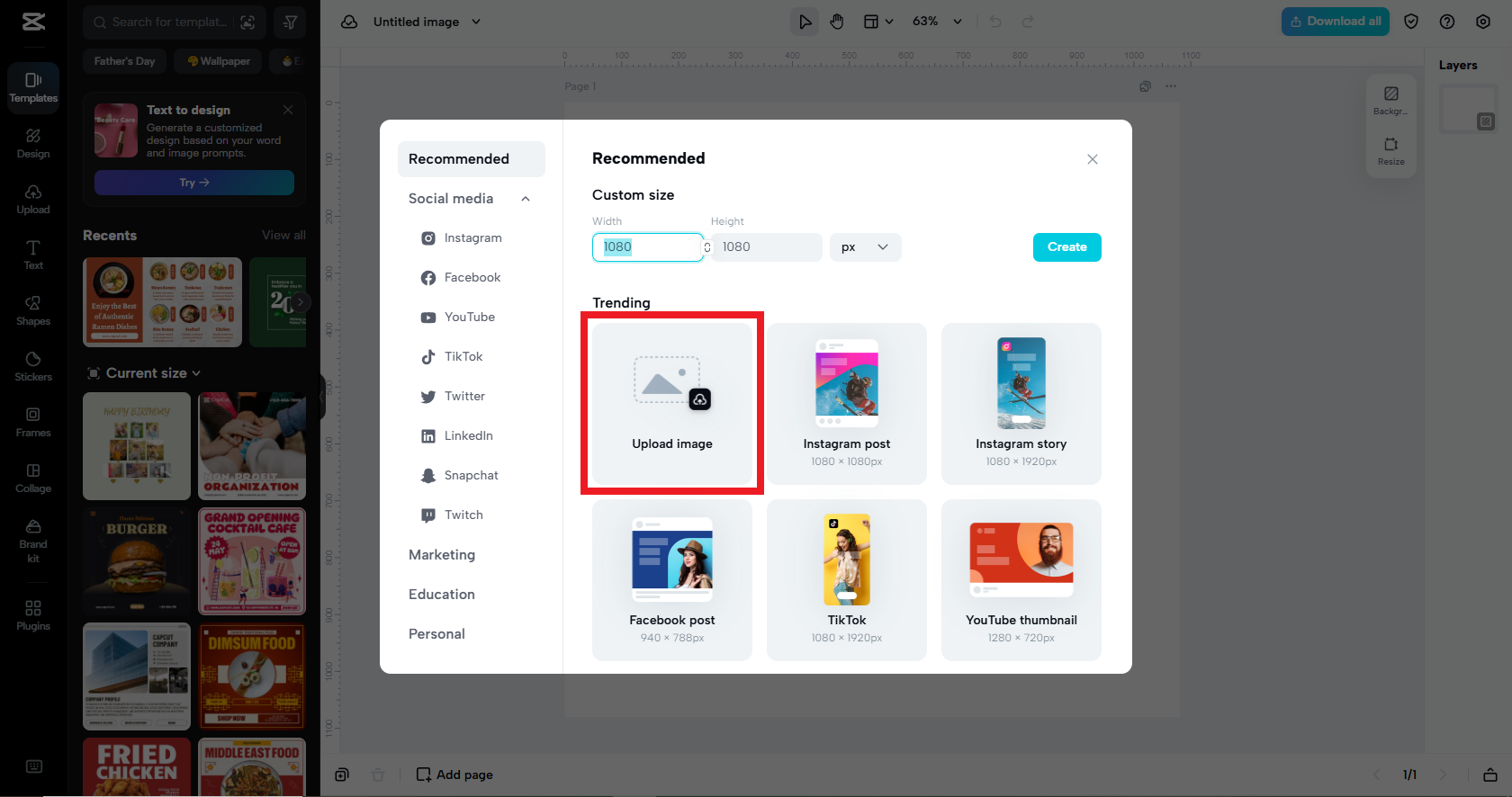This screenshot has width=1512, height=797.
Task: Click the Height input field
Action: 766,247
